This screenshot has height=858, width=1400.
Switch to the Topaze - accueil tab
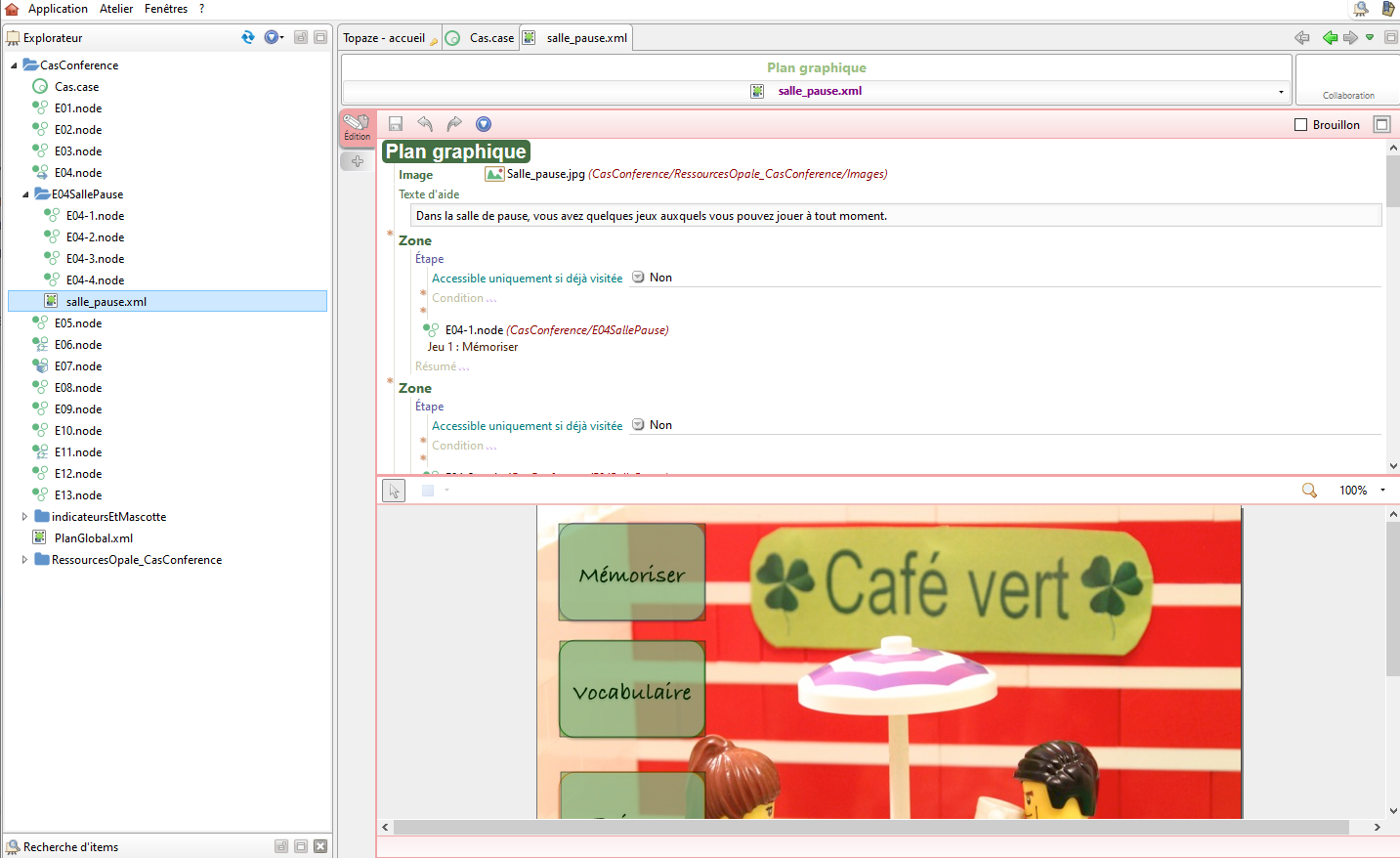[x=390, y=37]
